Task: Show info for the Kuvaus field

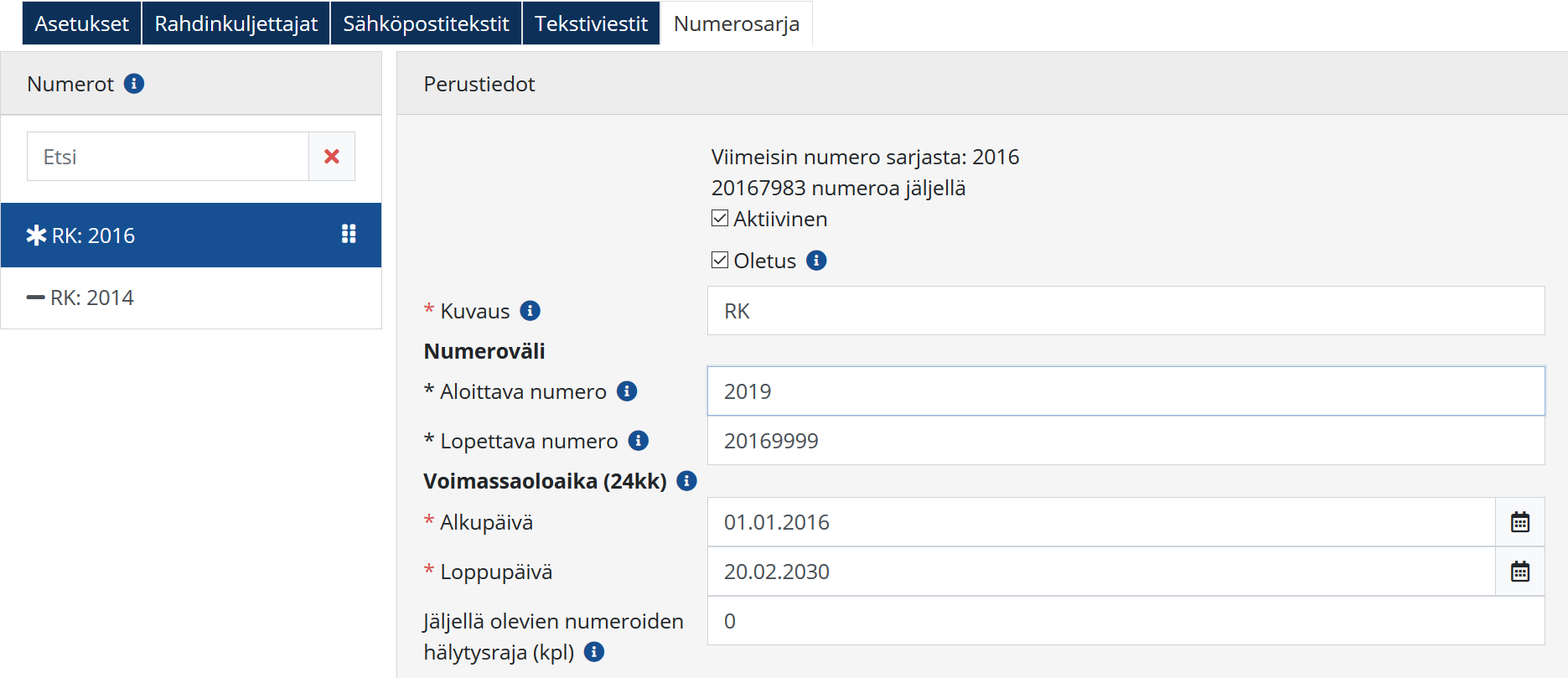Action: point(530,311)
